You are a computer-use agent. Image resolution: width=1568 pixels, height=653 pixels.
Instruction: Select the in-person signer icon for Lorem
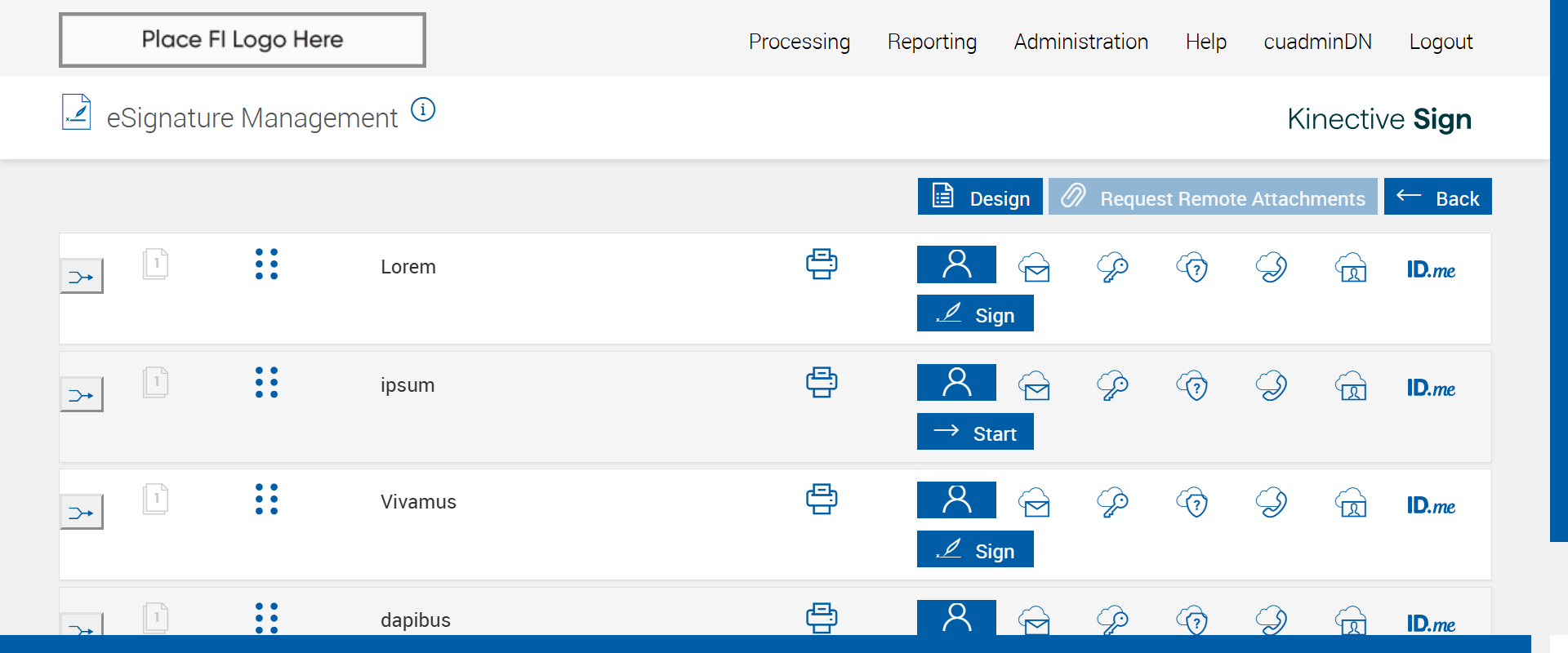pyautogui.click(x=956, y=264)
